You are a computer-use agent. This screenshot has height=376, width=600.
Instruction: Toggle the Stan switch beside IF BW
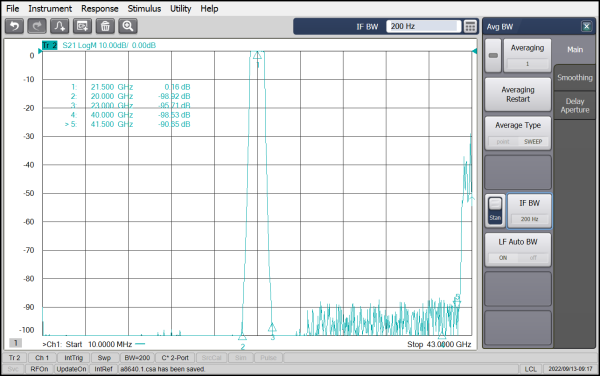pyautogui.click(x=495, y=211)
